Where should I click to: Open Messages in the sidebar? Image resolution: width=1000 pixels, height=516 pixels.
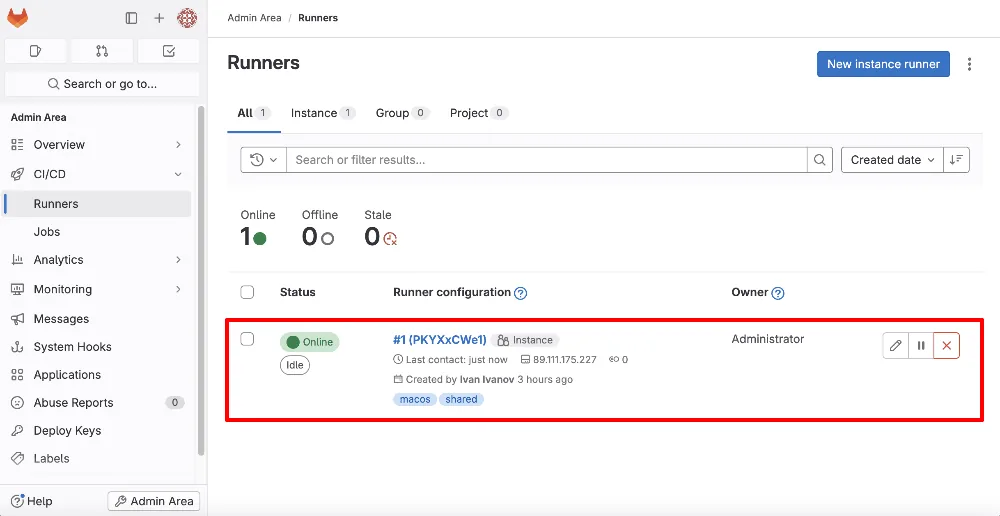point(97,319)
